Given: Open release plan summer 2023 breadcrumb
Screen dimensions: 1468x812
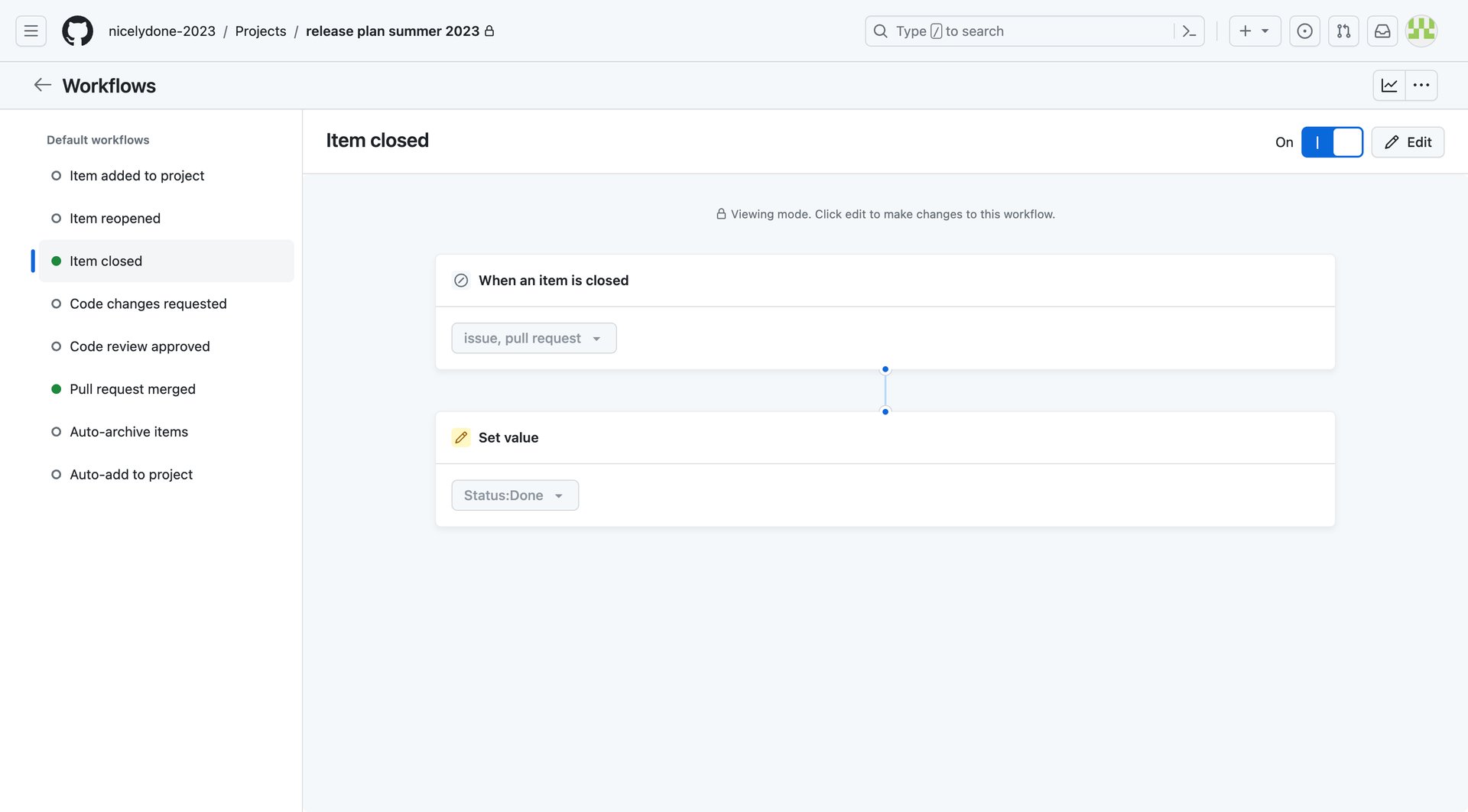Looking at the screenshot, I should (x=391, y=31).
